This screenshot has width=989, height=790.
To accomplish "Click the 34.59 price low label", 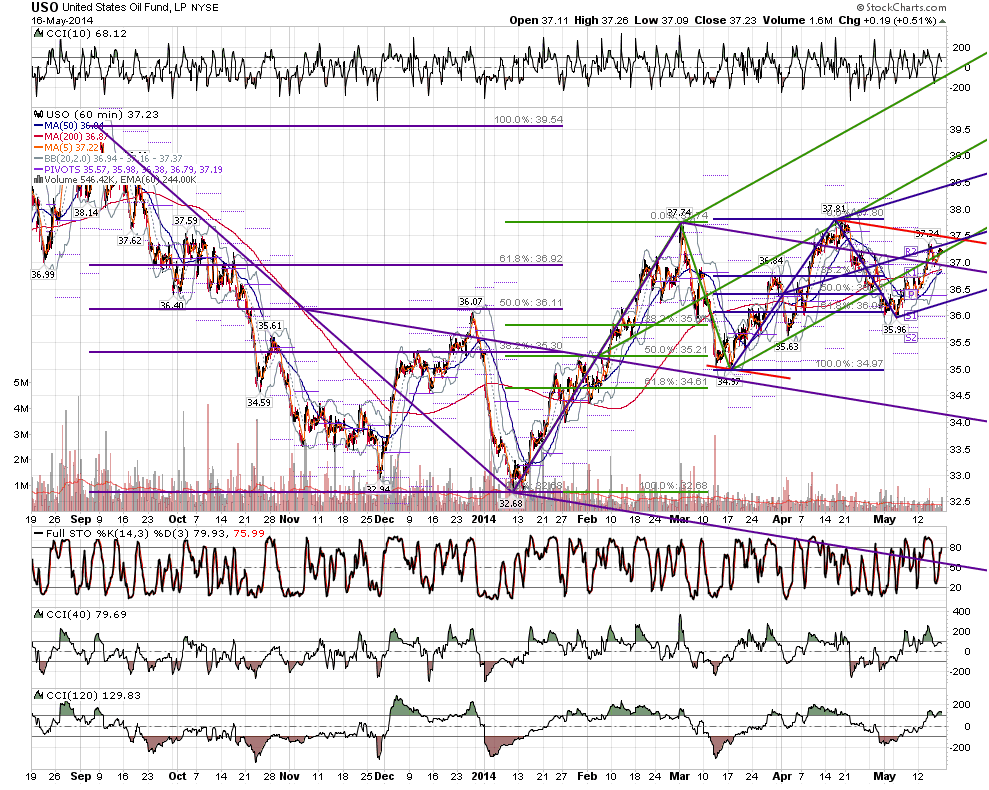I will click(259, 402).
